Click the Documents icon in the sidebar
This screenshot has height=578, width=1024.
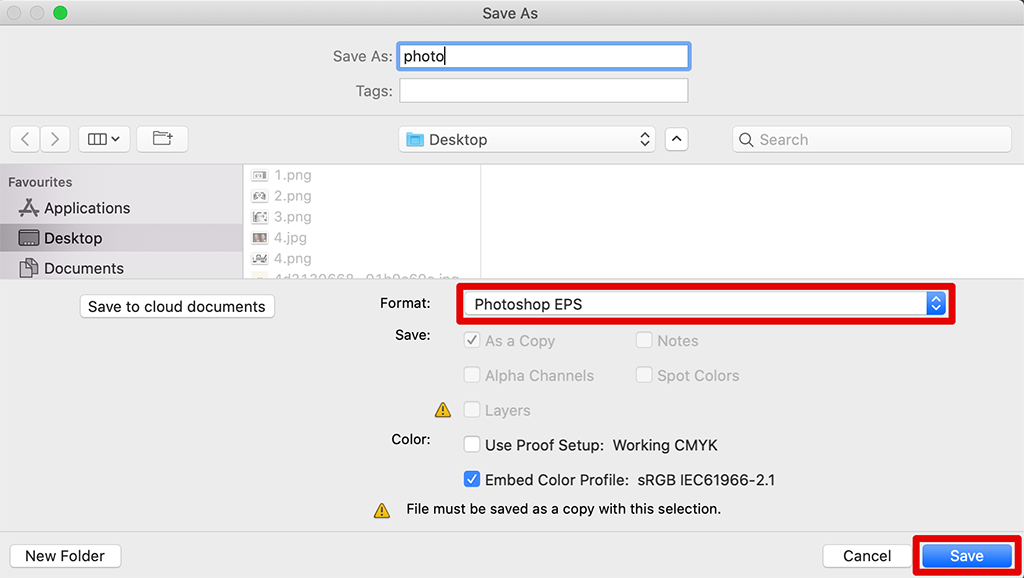[x=30, y=268]
